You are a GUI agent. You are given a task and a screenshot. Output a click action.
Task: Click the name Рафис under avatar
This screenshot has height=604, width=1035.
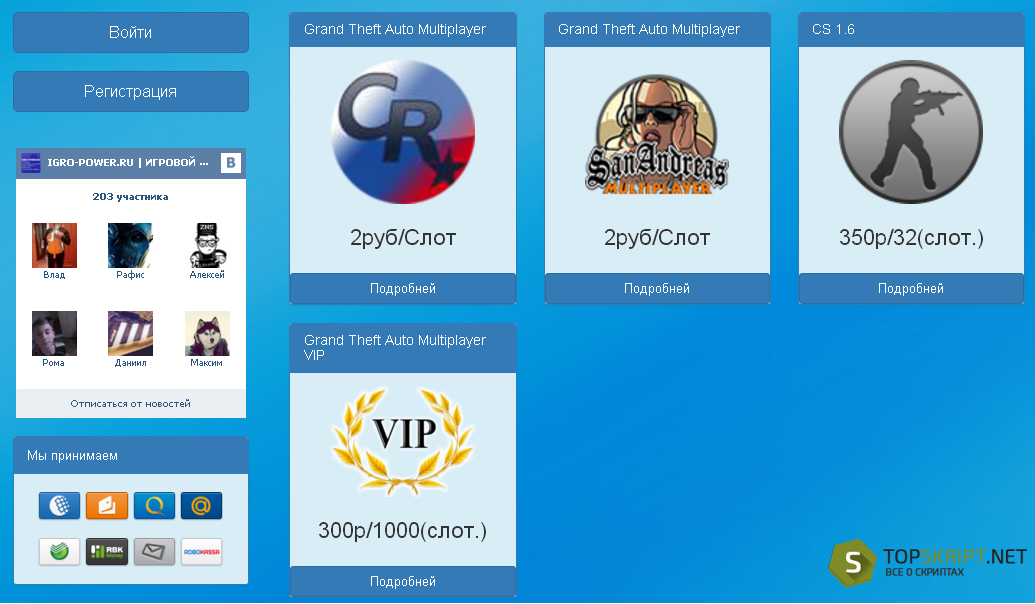click(130, 275)
